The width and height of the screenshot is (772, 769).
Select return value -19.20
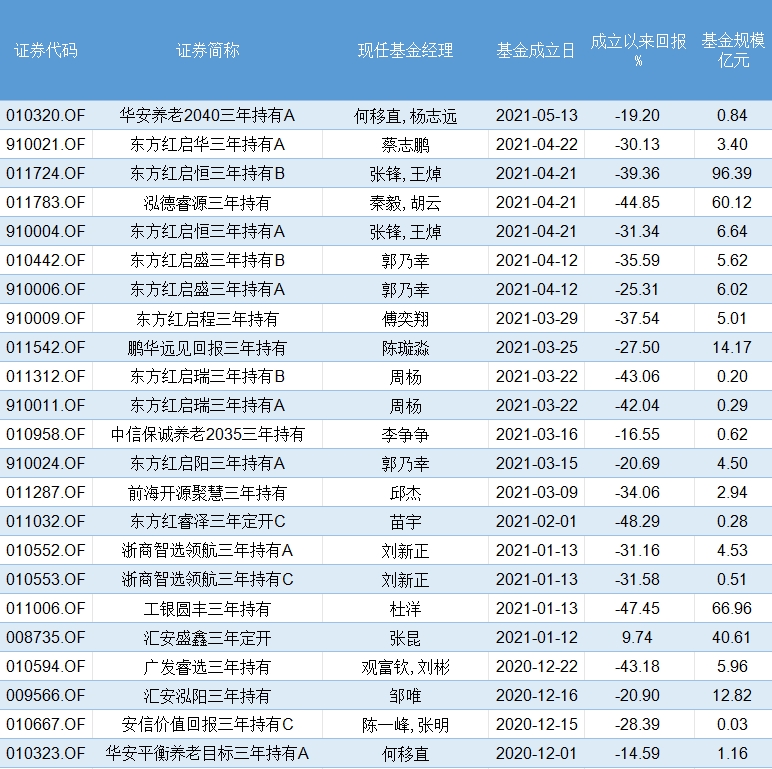pos(637,116)
